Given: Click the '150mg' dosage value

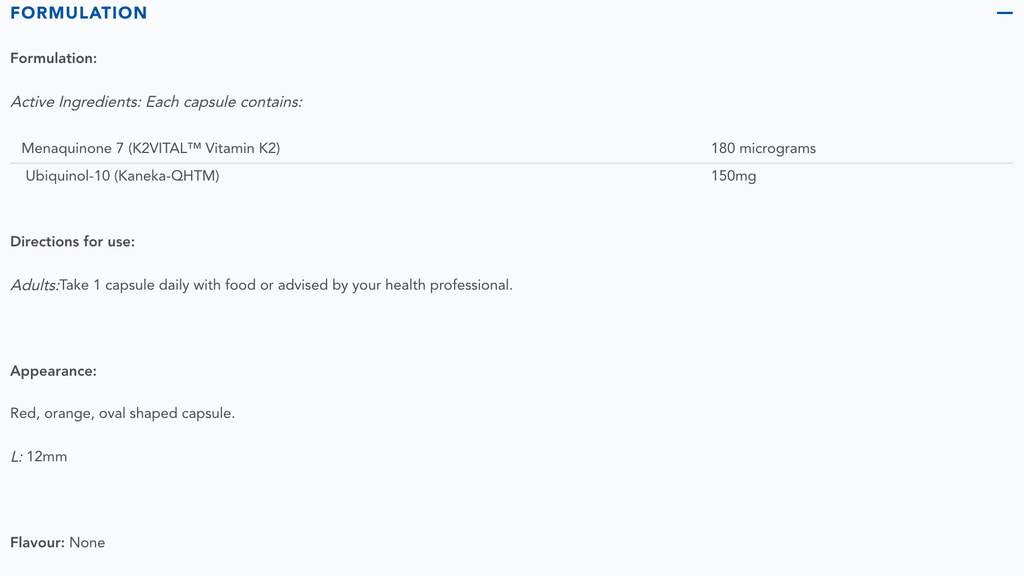Looking at the screenshot, I should [734, 176].
